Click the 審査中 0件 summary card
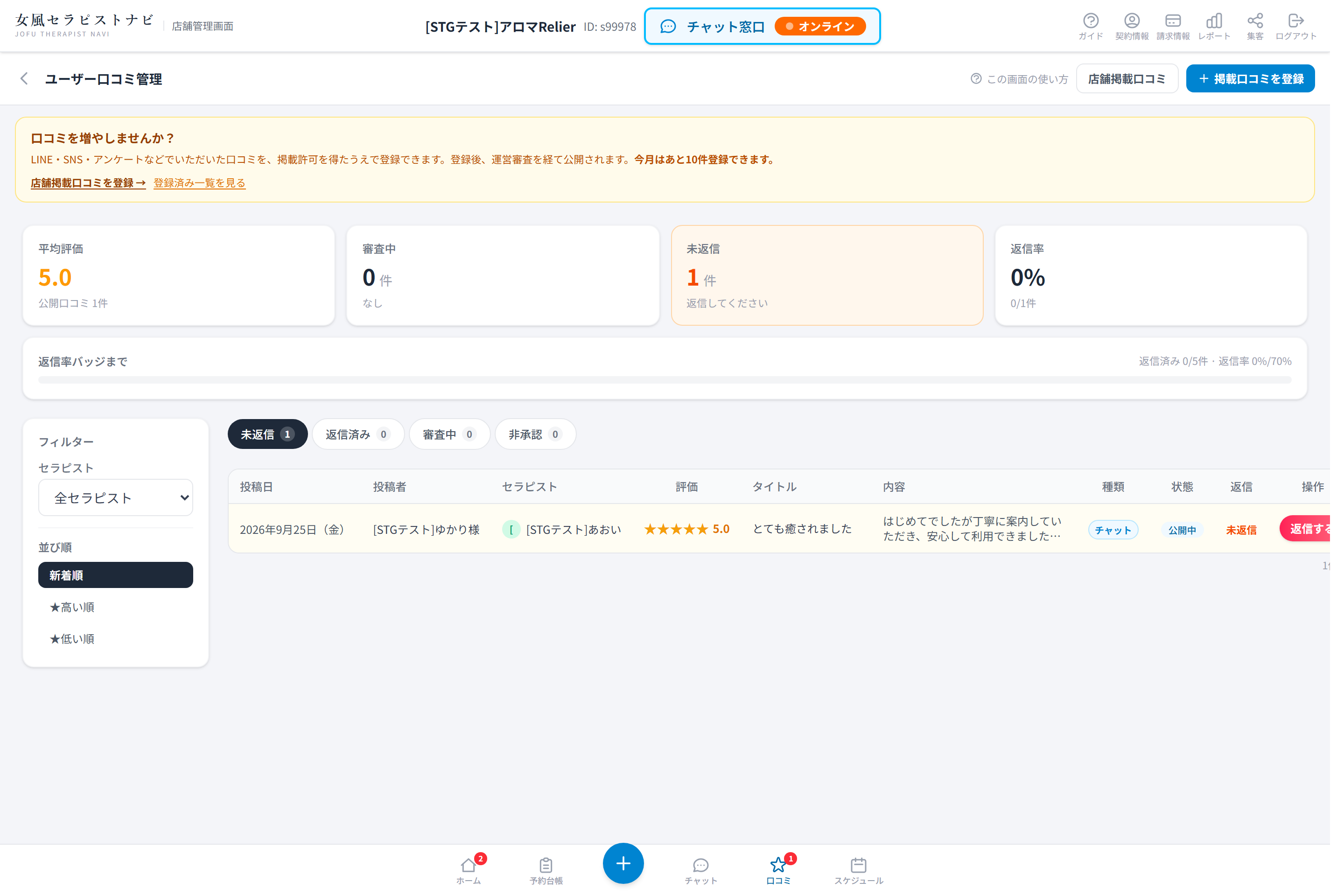 click(508, 278)
